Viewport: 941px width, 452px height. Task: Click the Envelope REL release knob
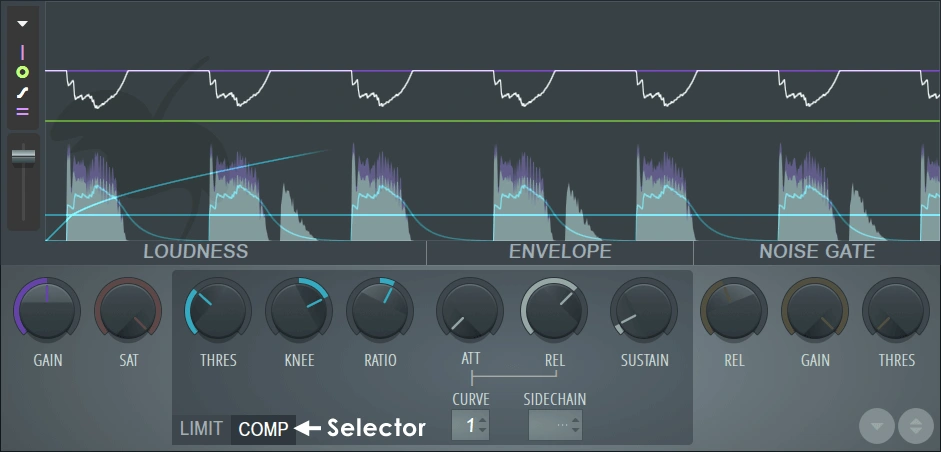(x=554, y=310)
